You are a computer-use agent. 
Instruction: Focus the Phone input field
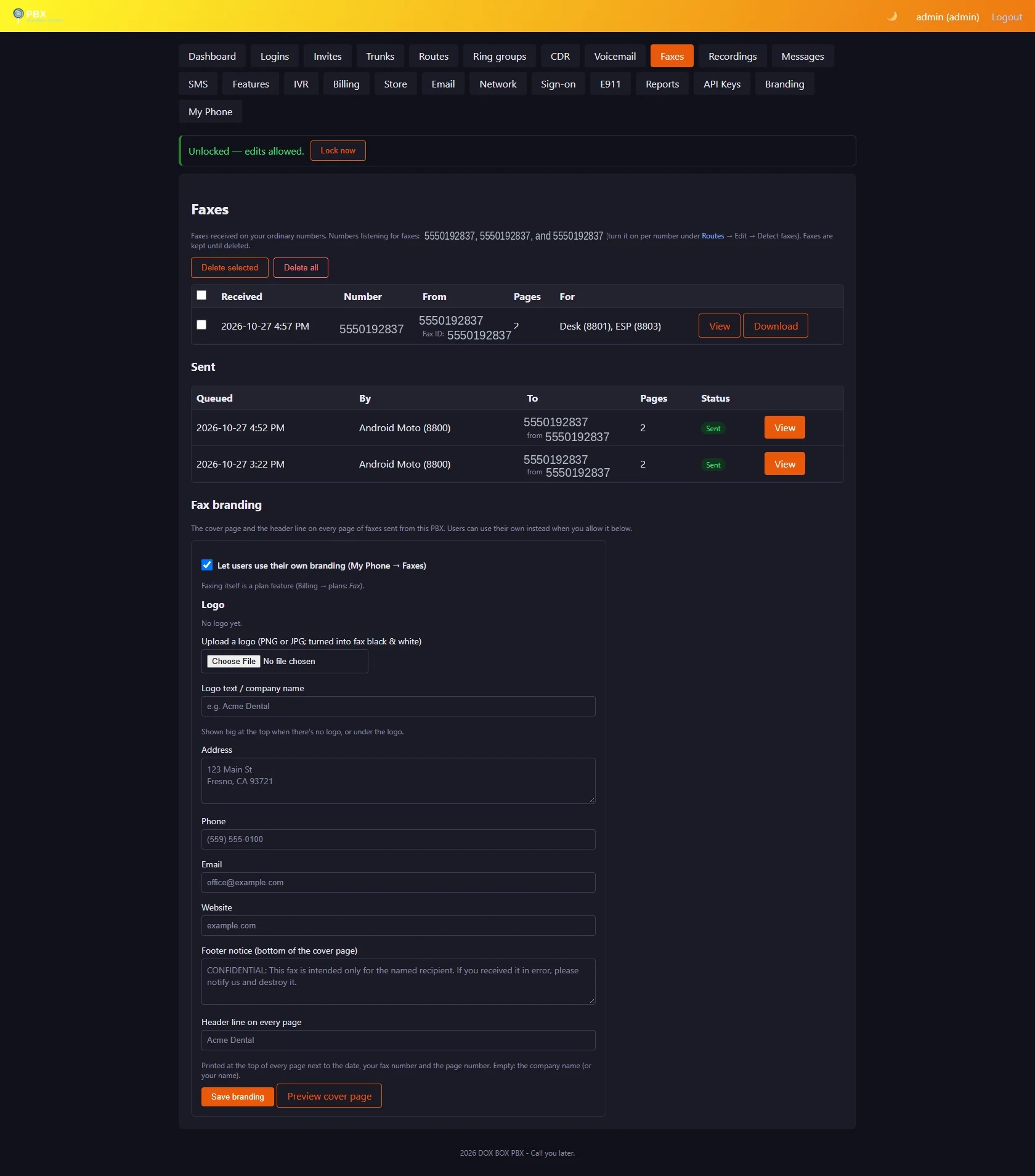coord(398,839)
